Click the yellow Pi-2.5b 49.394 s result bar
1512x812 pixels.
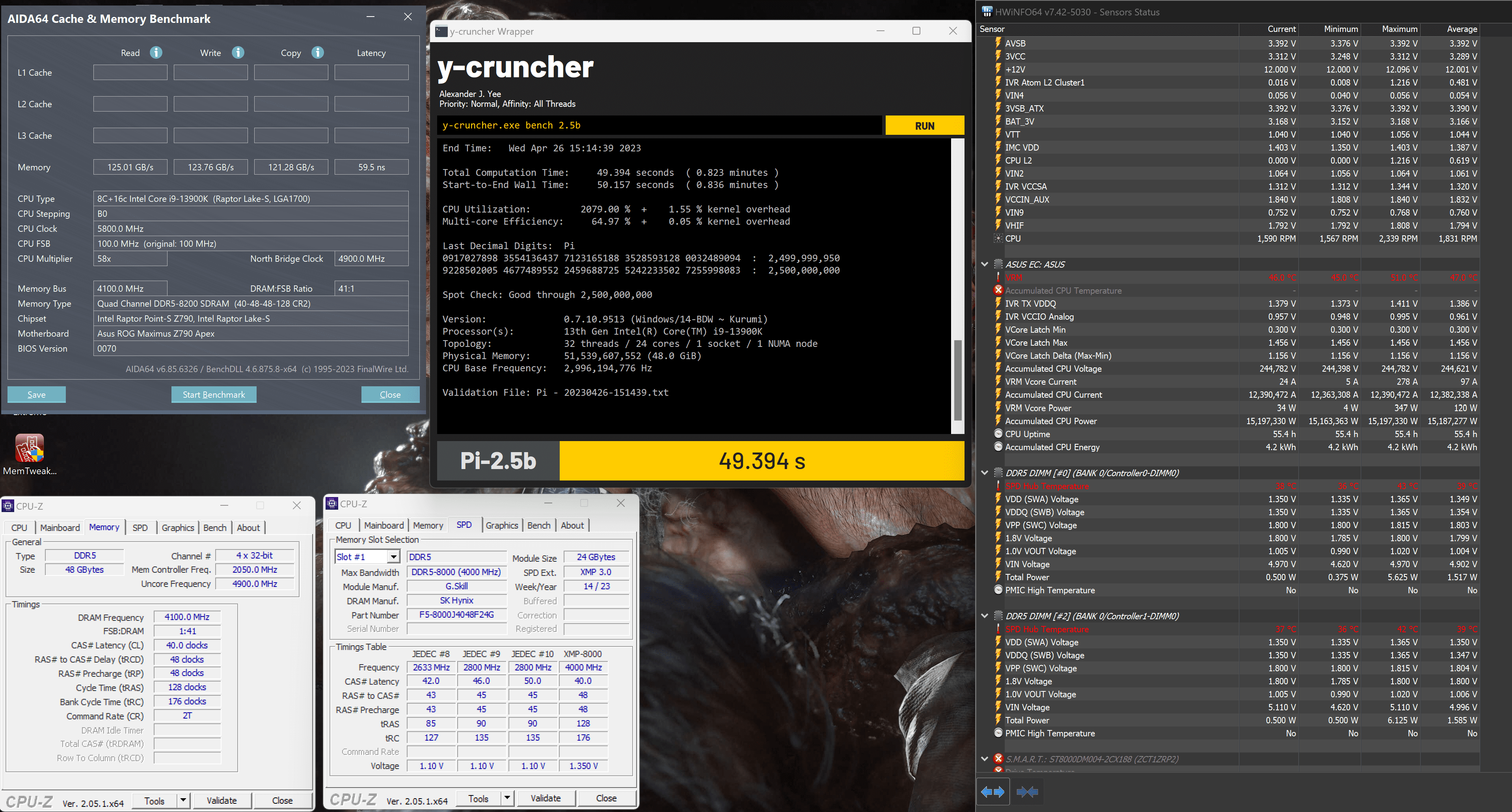click(761, 460)
